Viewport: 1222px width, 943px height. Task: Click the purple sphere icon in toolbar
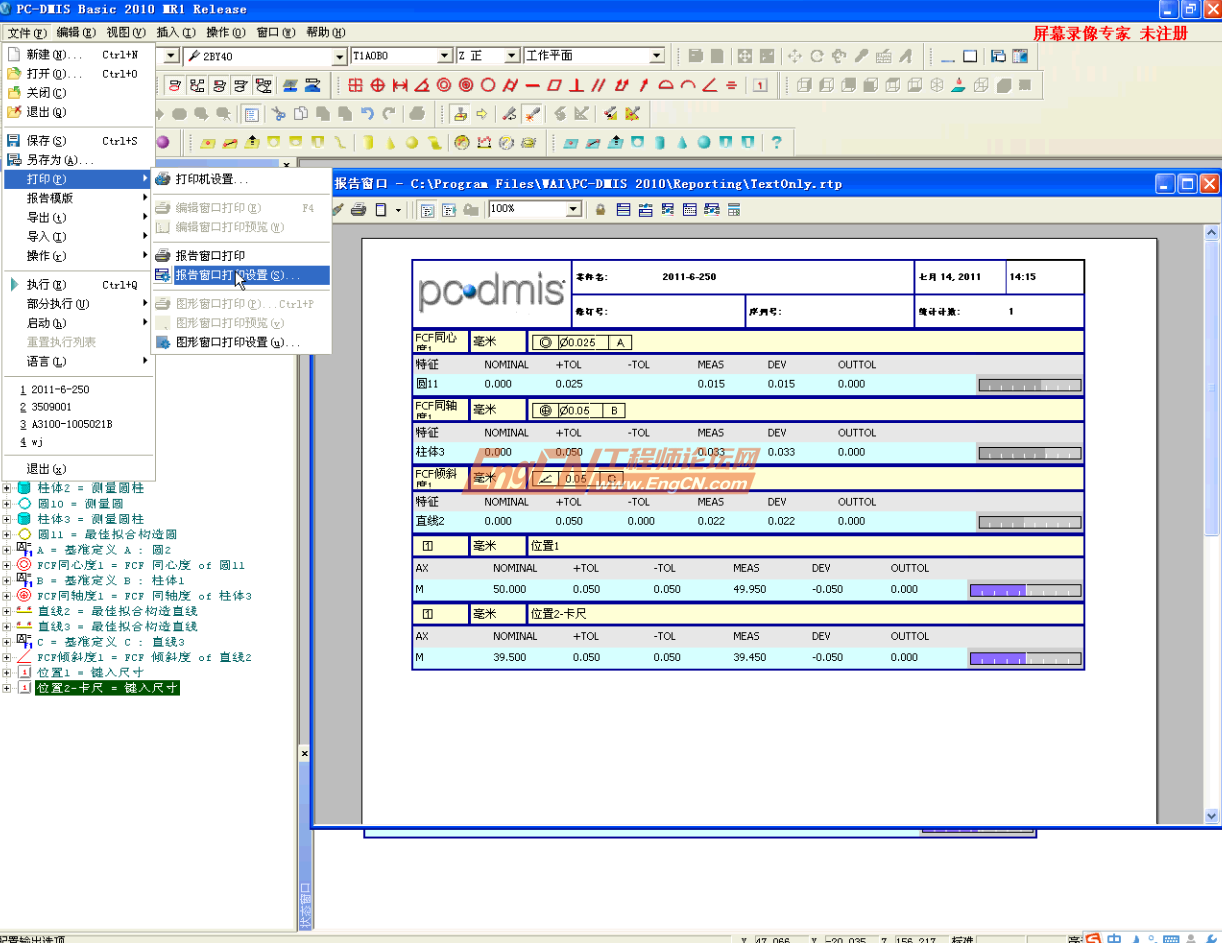[162, 143]
